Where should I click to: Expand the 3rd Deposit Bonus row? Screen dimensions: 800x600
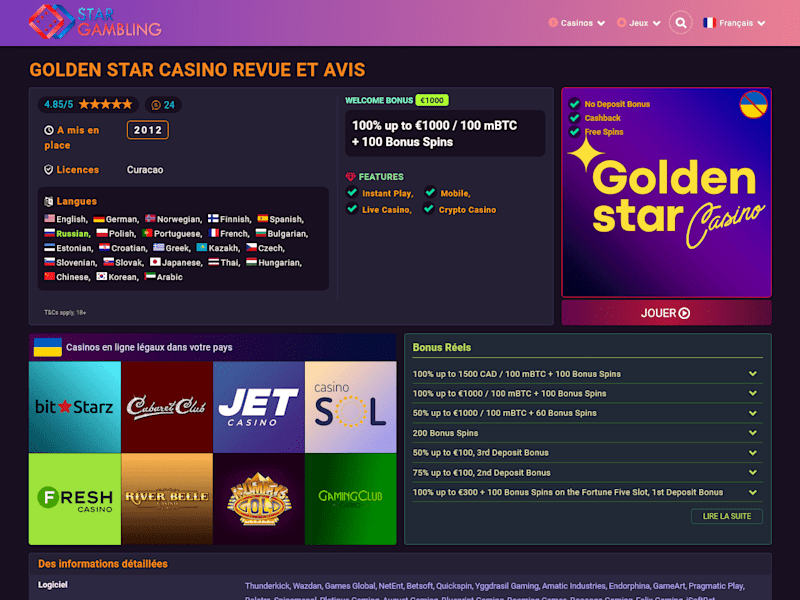coord(587,453)
